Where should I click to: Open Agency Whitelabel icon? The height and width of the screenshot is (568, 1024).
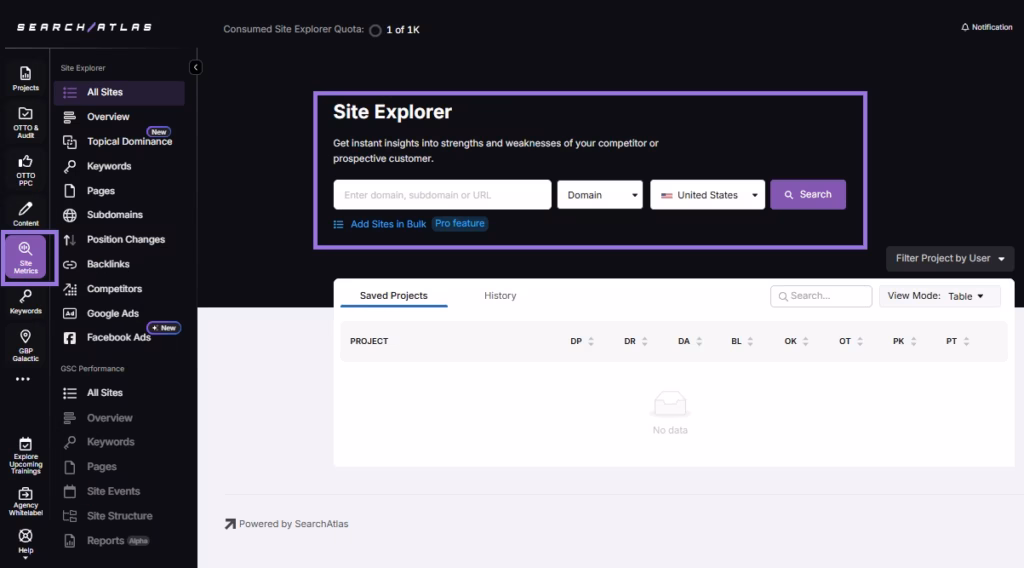tap(26, 498)
